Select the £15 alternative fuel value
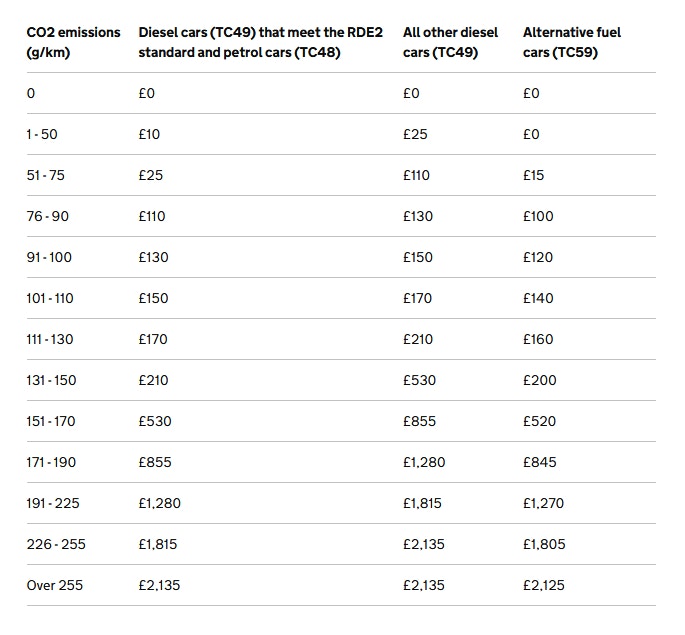The height and width of the screenshot is (635, 685). pyautogui.click(x=533, y=175)
